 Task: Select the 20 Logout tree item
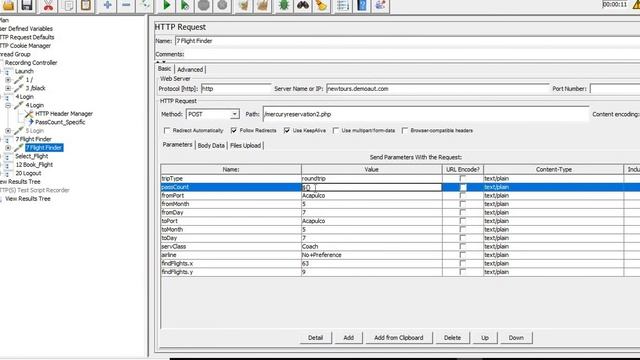coord(28,173)
